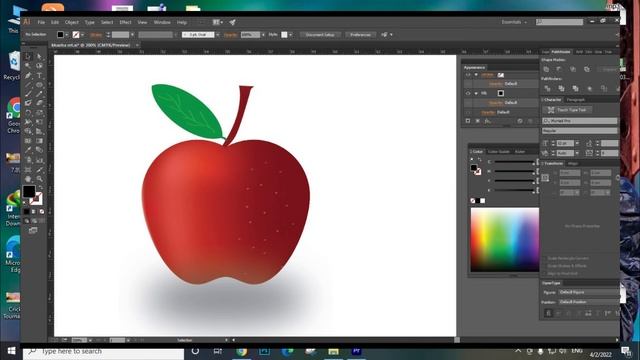
Task: Click Divide in Pathfinders row
Action: (x=547, y=88)
